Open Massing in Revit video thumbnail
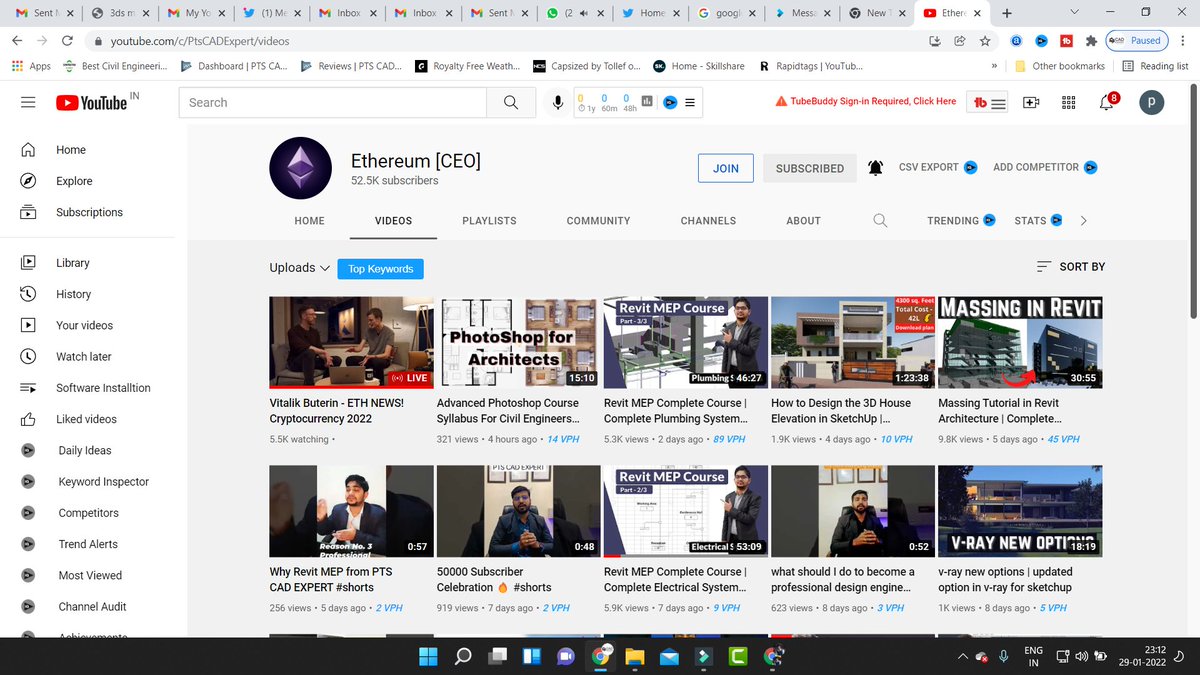The image size is (1200, 675). tap(1020, 342)
